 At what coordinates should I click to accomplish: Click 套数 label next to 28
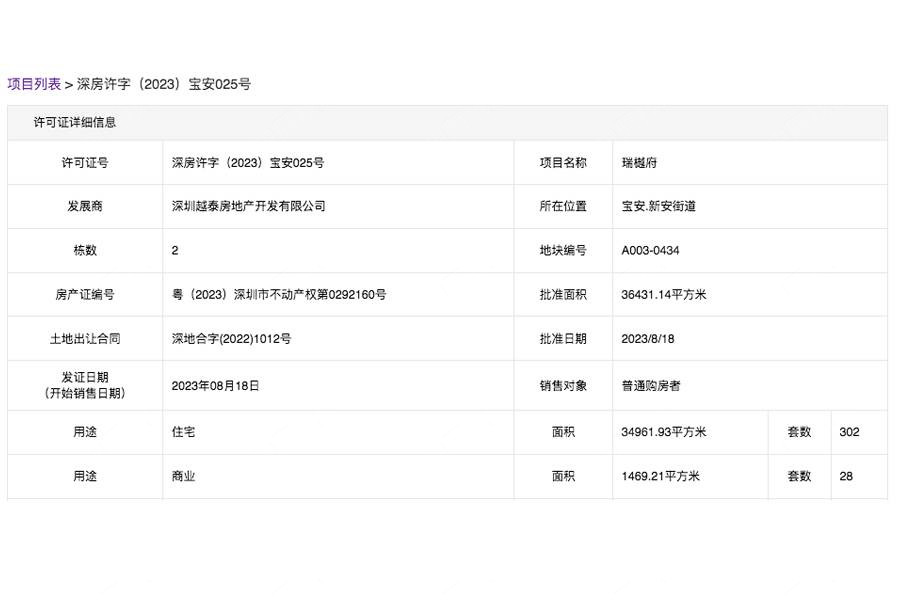click(x=799, y=476)
